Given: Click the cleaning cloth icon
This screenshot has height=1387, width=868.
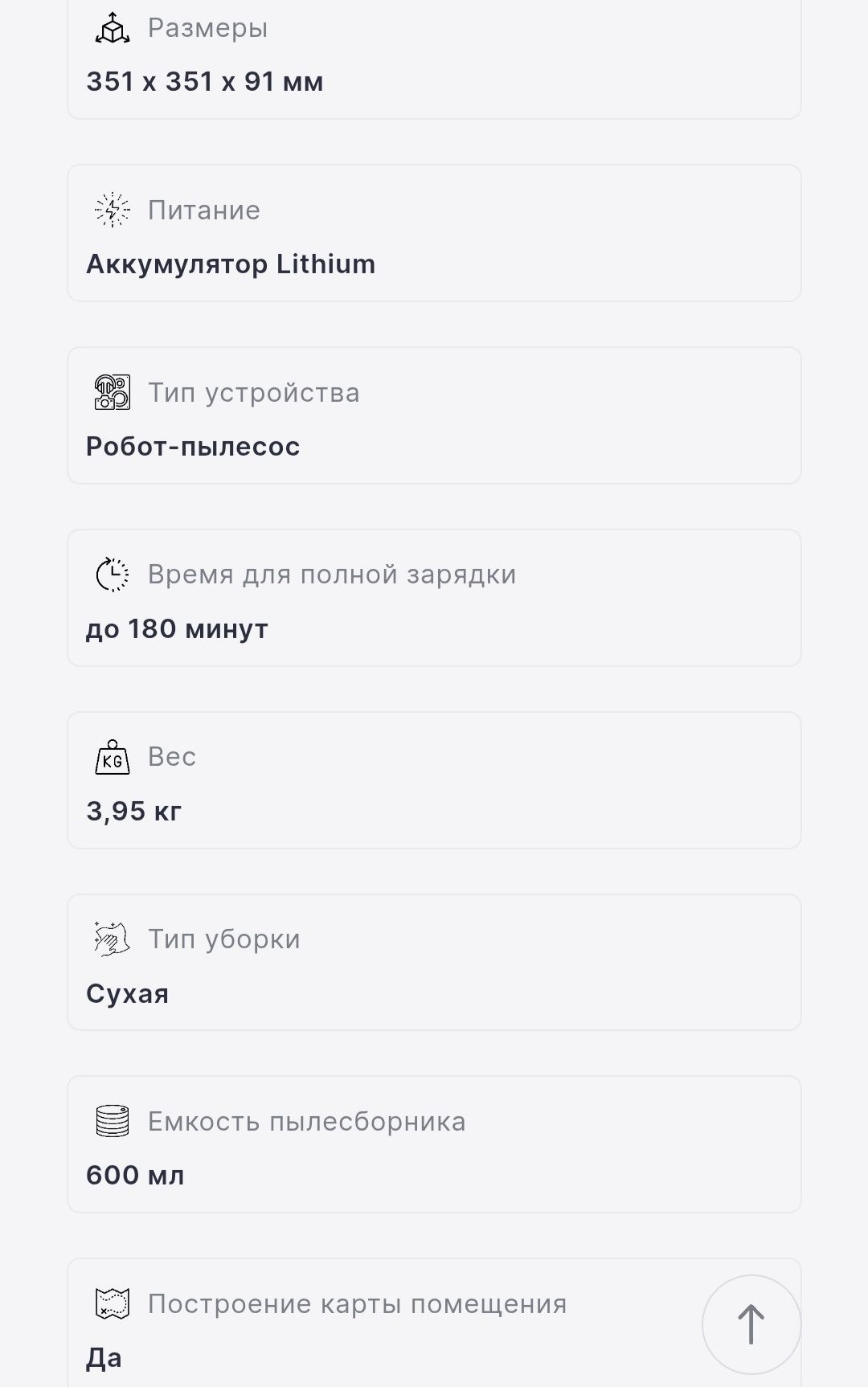Looking at the screenshot, I should click(x=113, y=939).
